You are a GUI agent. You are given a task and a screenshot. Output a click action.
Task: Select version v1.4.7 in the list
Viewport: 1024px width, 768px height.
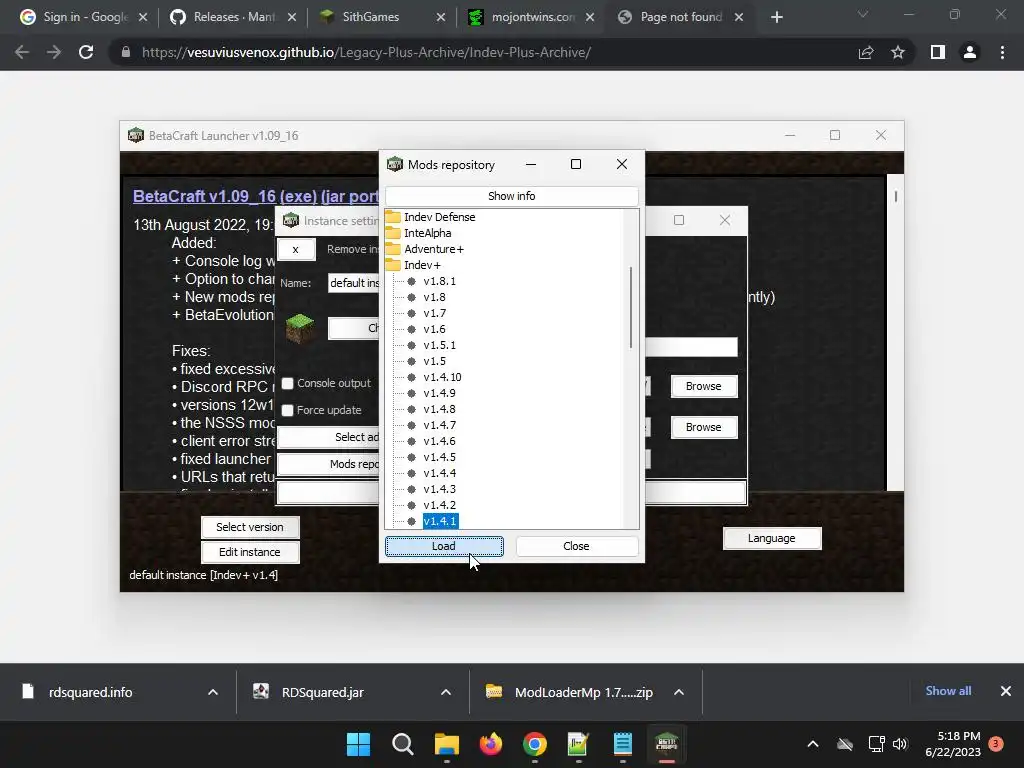tap(439, 425)
